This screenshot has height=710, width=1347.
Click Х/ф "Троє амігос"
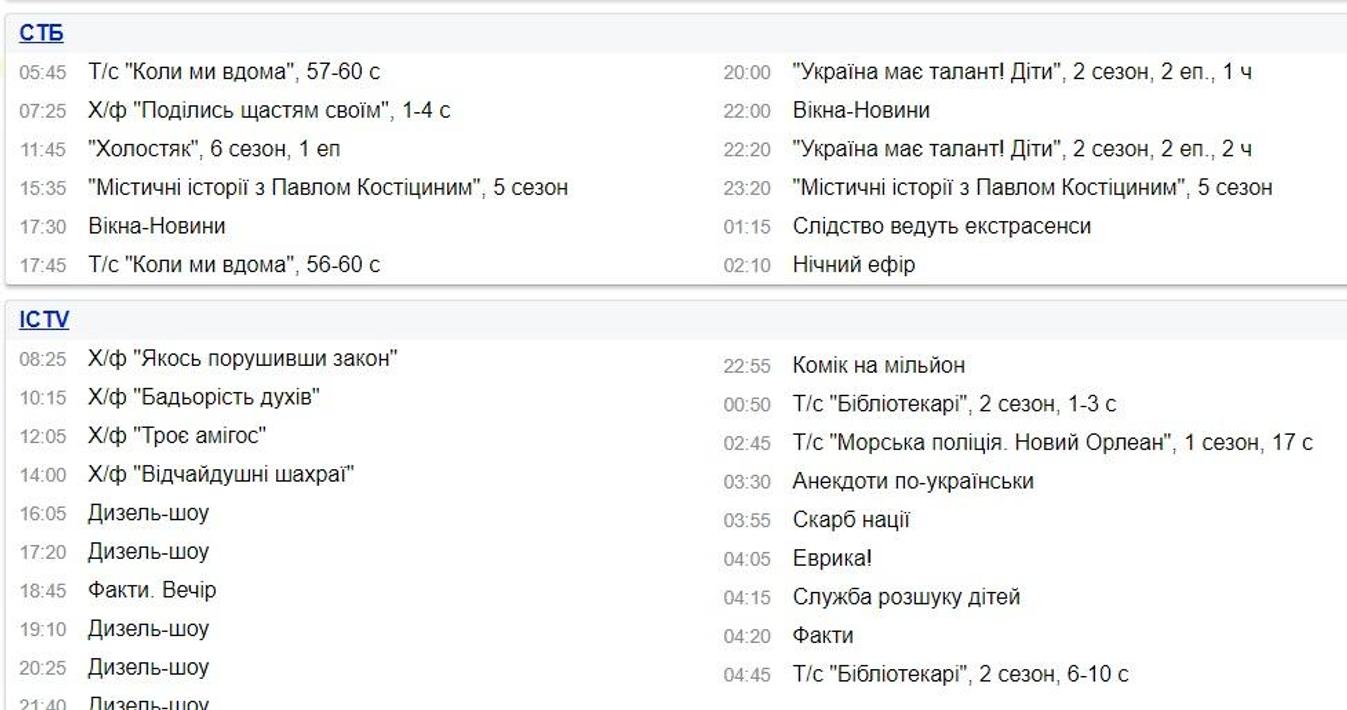pyautogui.click(x=177, y=436)
